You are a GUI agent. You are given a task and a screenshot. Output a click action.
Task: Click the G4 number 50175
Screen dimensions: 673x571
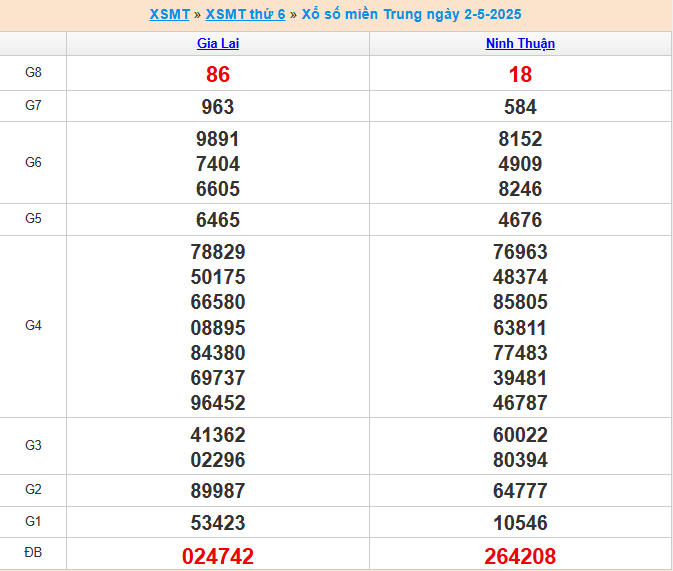point(218,277)
